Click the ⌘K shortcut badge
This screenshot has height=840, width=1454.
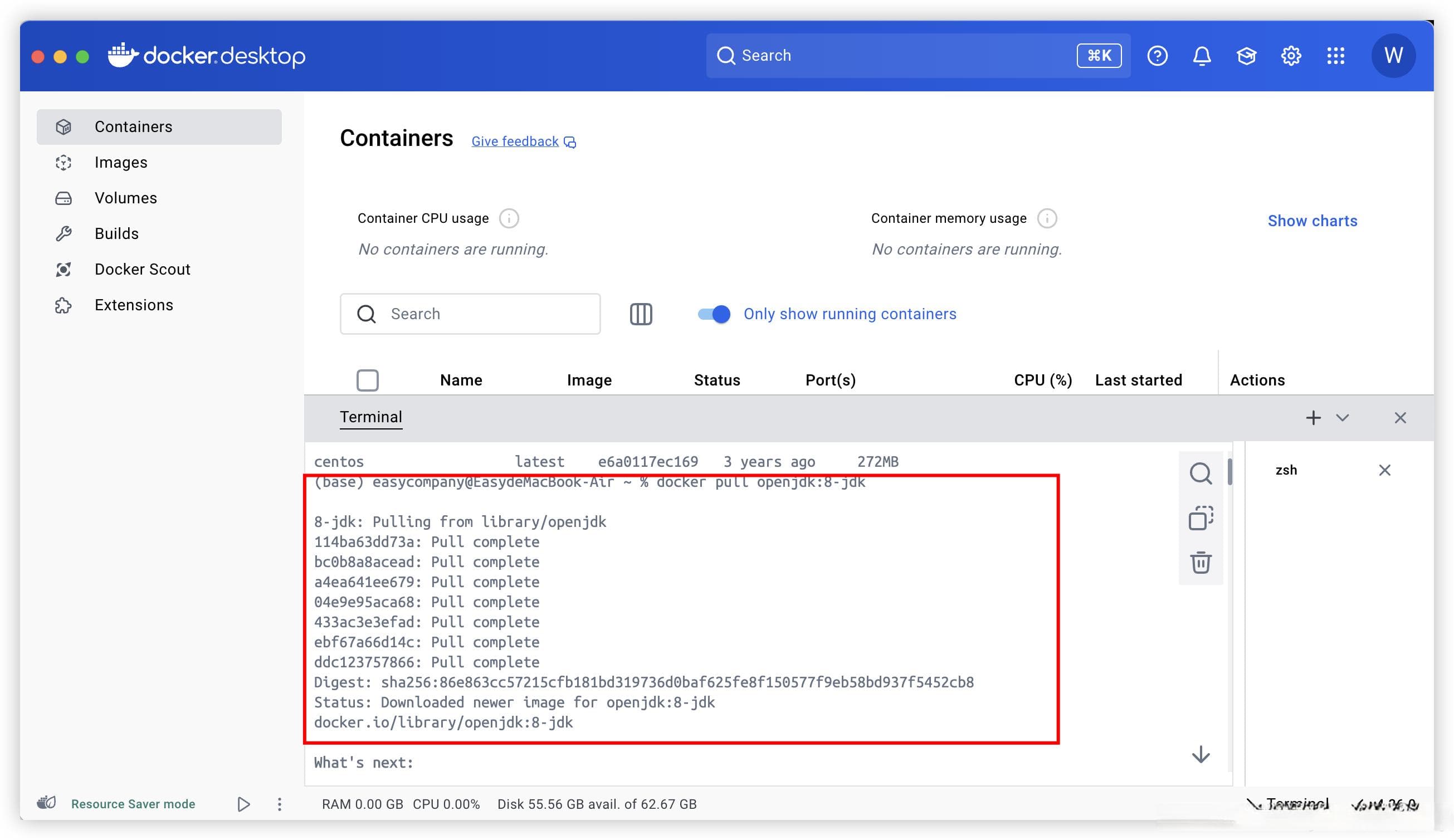coord(1099,55)
